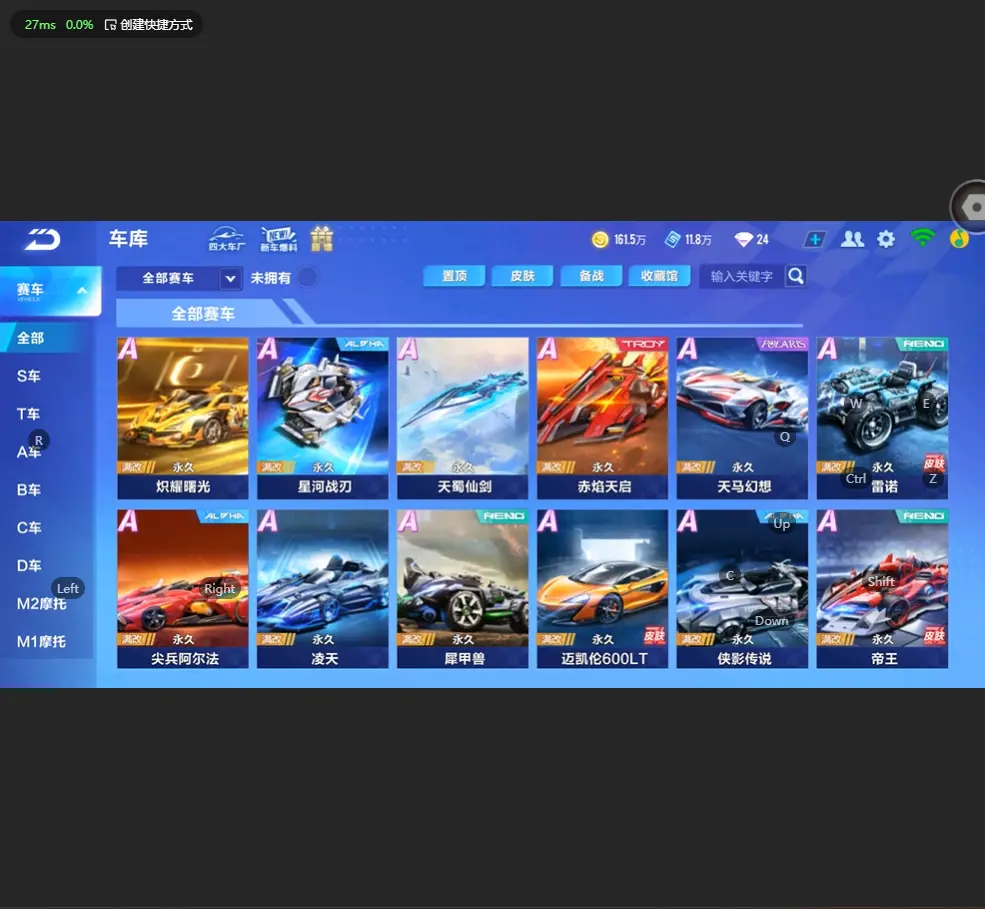The height and width of the screenshot is (909, 985).
Task: Select the 迈凯伦600LT car card
Action: (x=602, y=589)
